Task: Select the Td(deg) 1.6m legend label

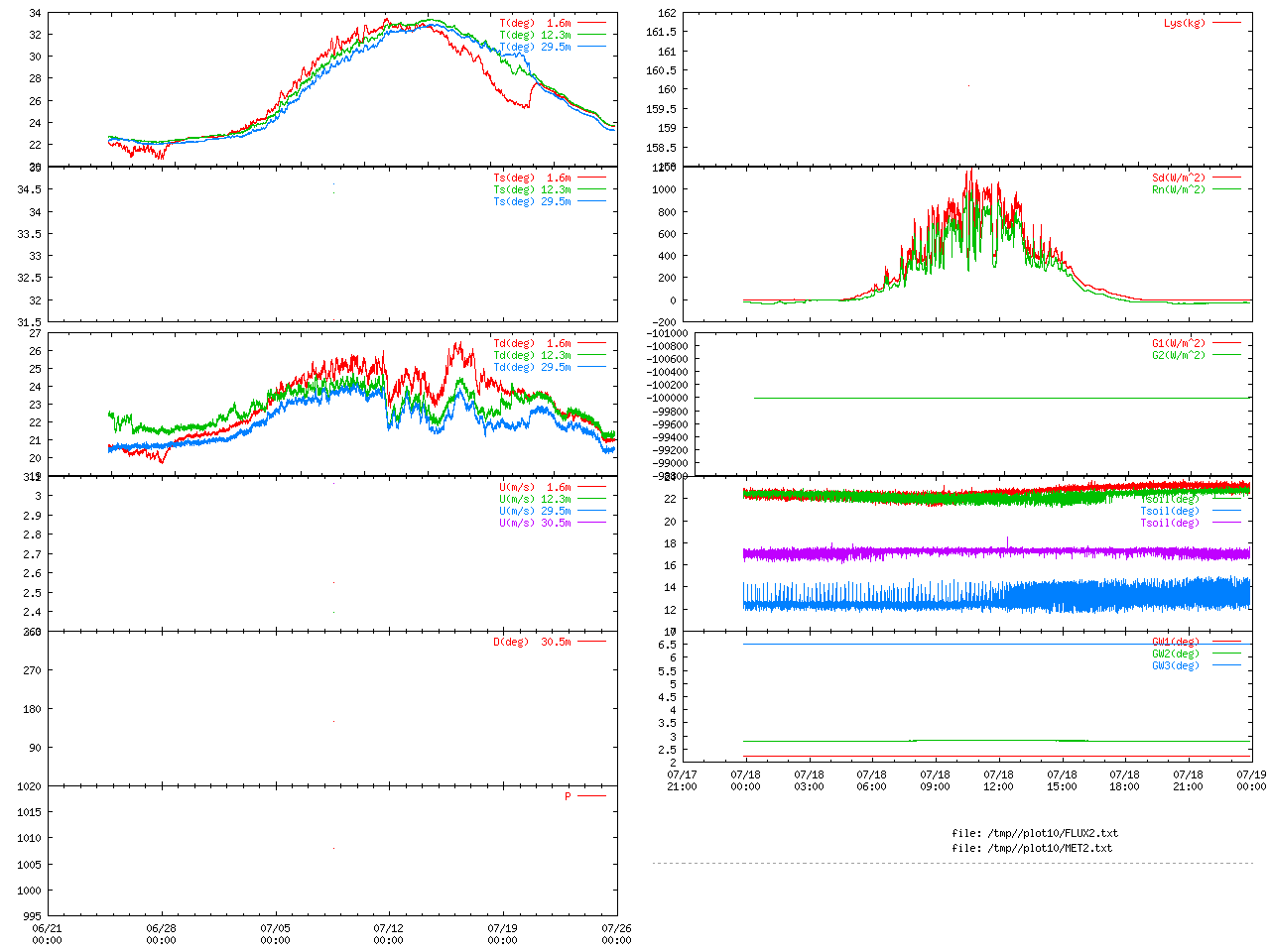Action: [532, 343]
